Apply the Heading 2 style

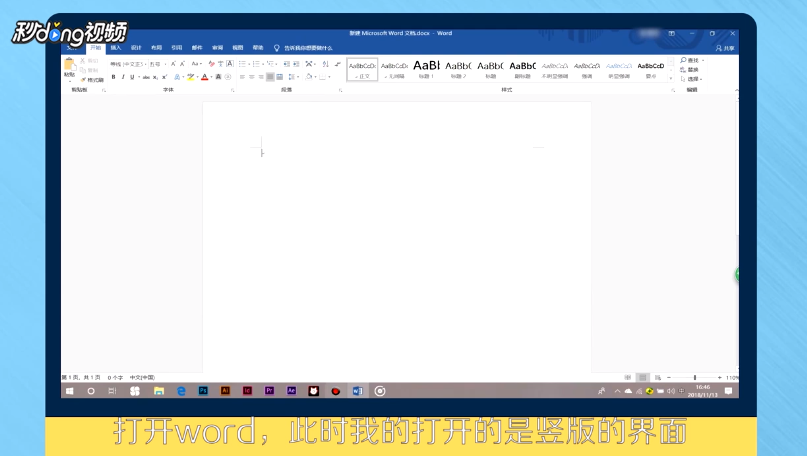click(x=458, y=69)
